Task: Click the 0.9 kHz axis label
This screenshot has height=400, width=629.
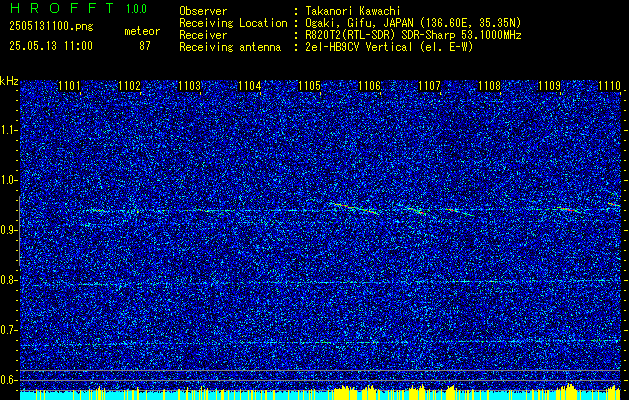Action: [x=9, y=230]
